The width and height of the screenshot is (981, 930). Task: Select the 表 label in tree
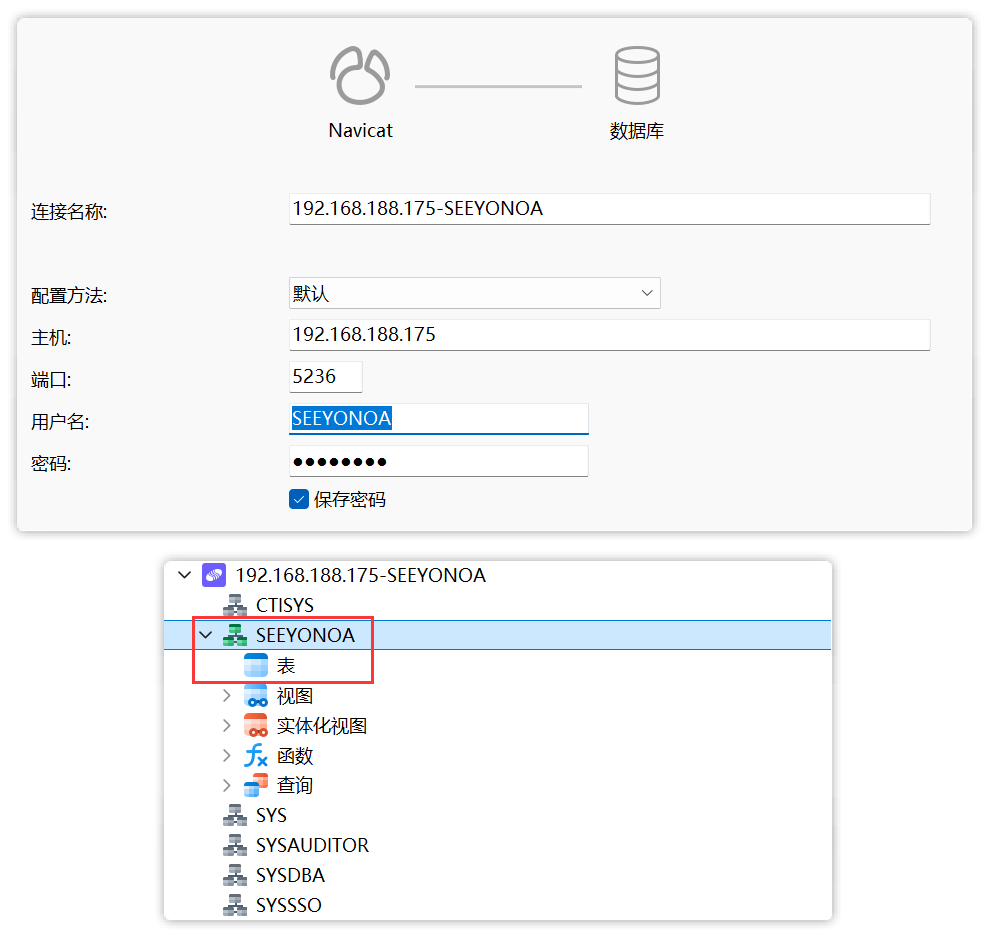(x=286, y=665)
